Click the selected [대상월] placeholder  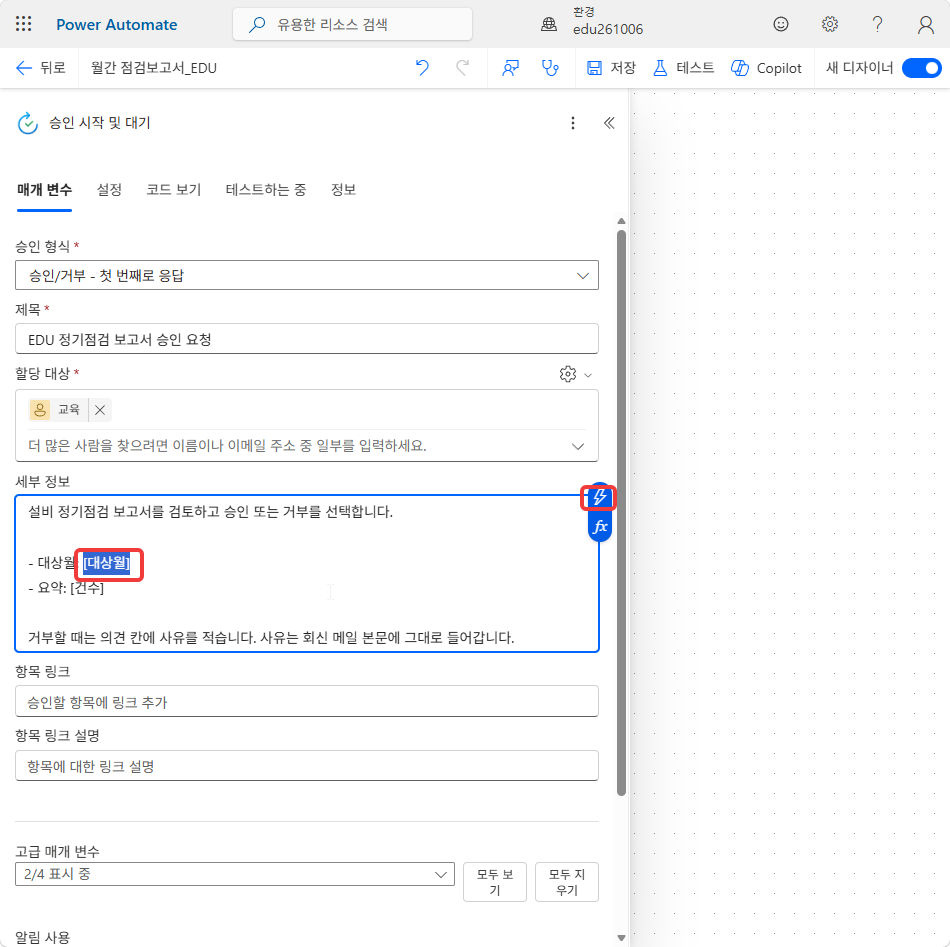tap(107, 563)
